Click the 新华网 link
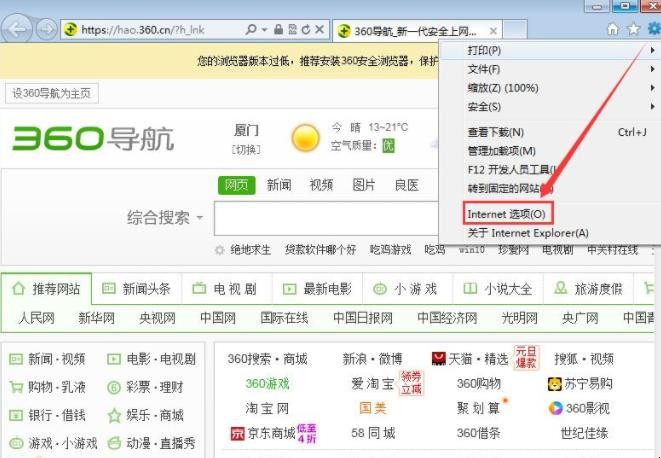The height and width of the screenshot is (458, 661). click(x=97, y=318)
